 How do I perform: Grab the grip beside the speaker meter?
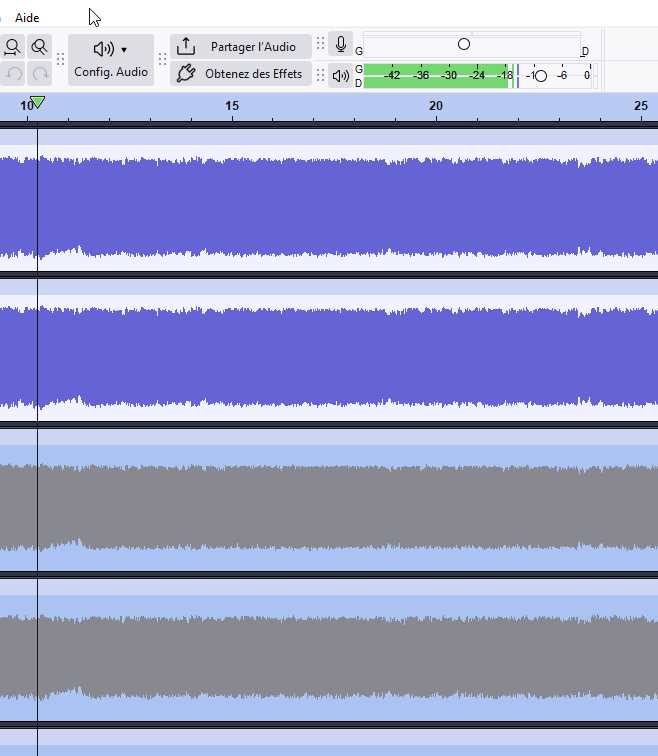point(321,75)
